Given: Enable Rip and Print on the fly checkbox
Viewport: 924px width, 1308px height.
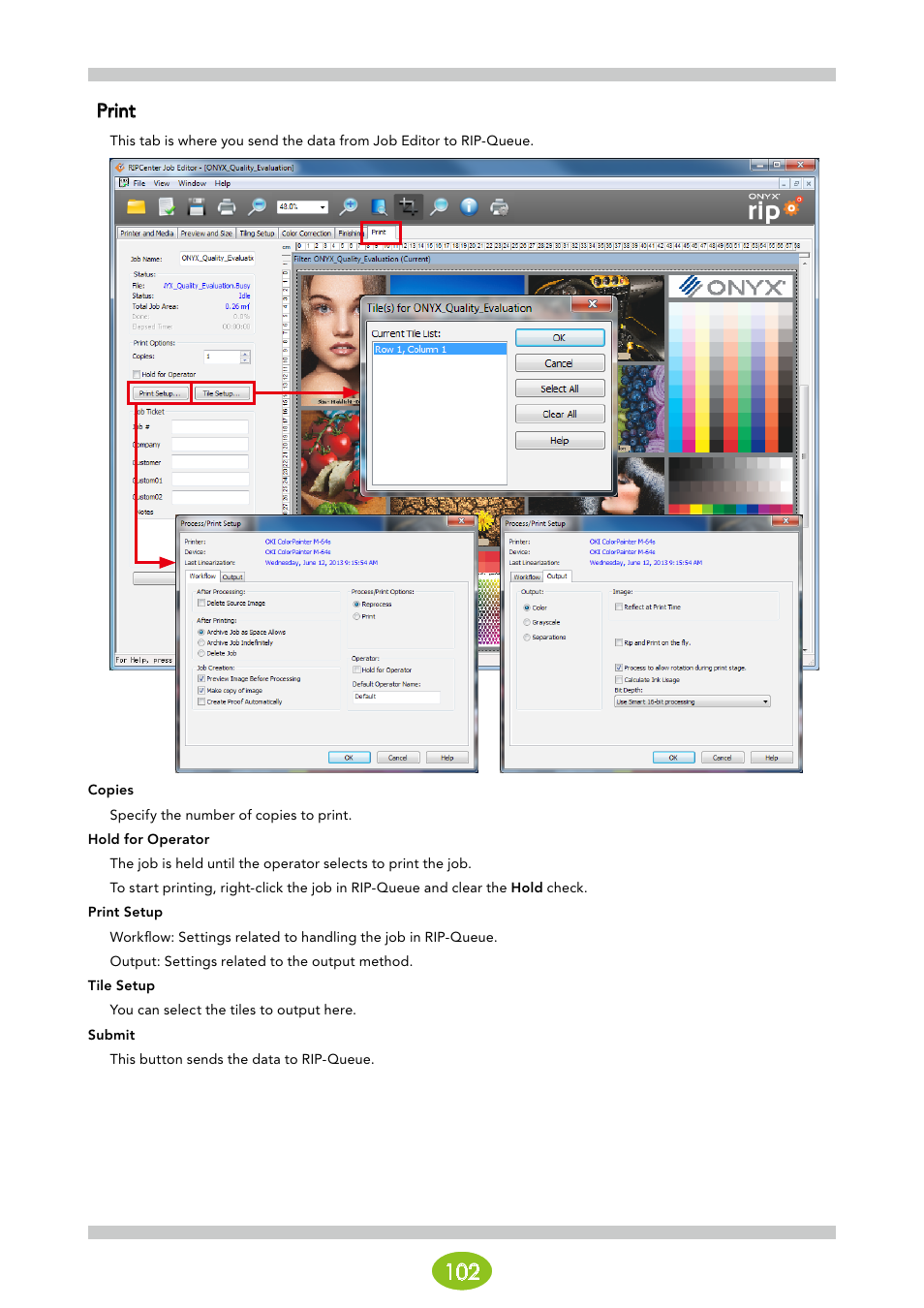Looking at the screenshot, I should click(x=619, y=642).
